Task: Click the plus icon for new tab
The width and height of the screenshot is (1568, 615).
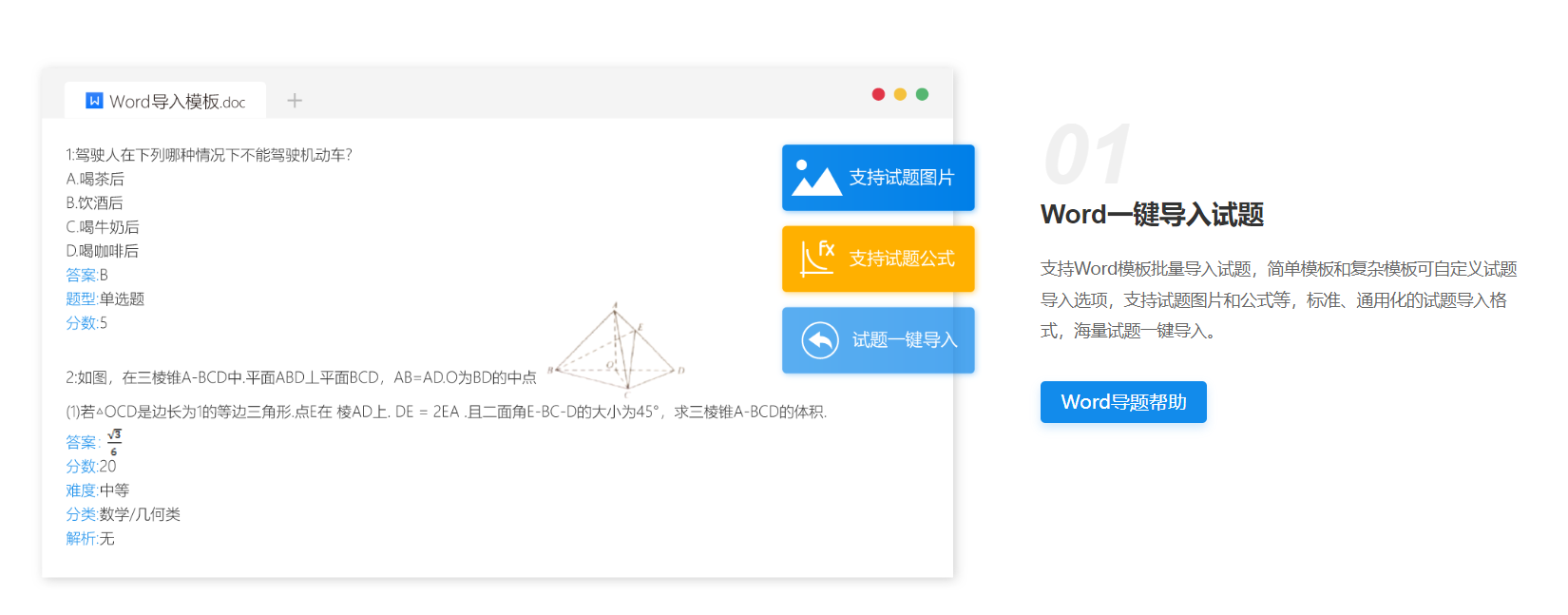Action: point(295,101)
